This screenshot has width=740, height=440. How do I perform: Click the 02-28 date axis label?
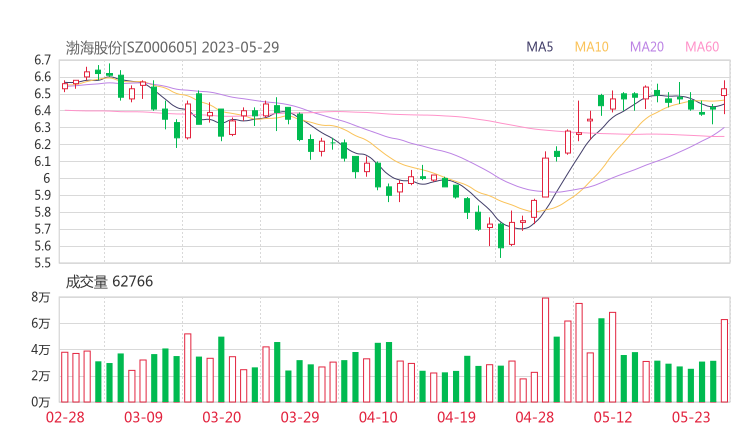65,417
